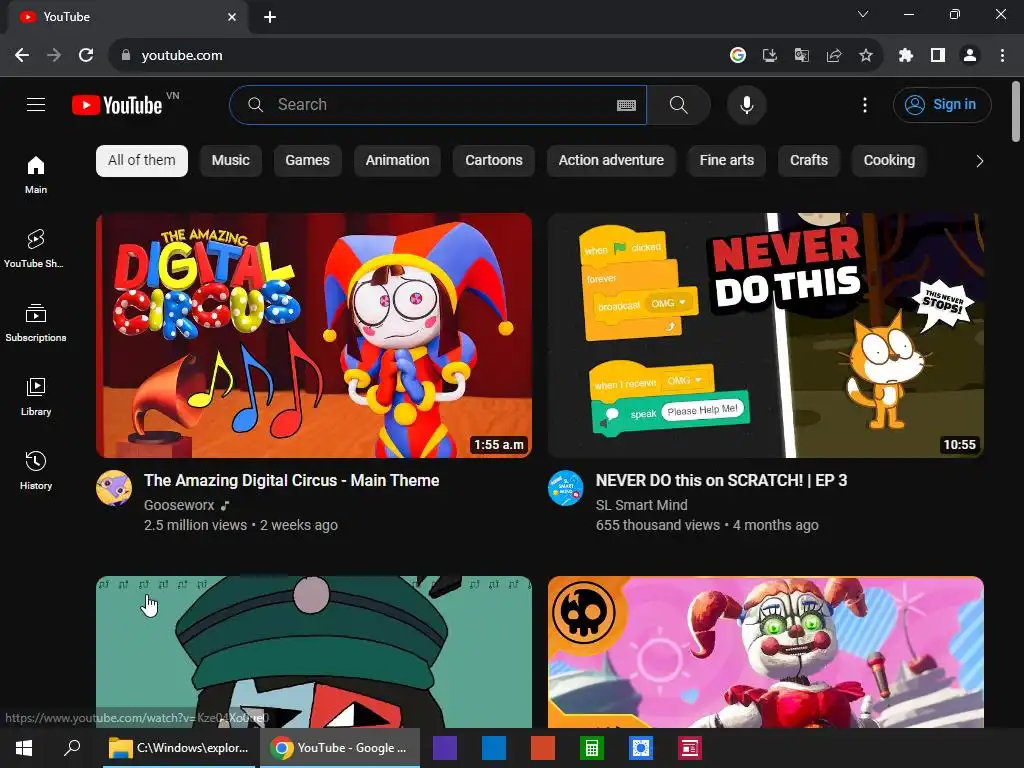Select the Games chip
The width and height of the screenshot is (1024, 768).
coord(308,161)
